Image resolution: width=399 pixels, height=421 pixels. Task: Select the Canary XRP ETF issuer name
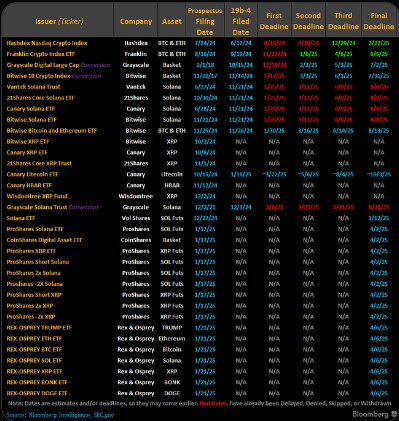[27, 153]
